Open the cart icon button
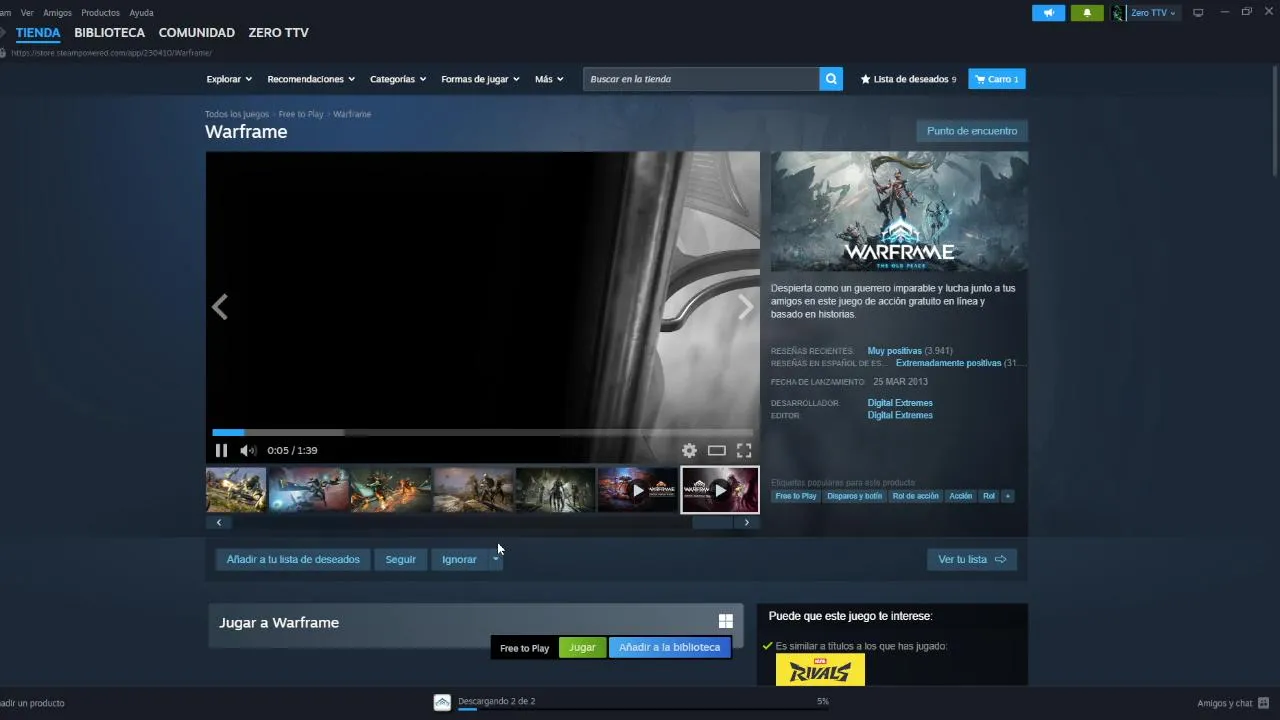This screenshot has width=1280, height=720. coord(997,79)
